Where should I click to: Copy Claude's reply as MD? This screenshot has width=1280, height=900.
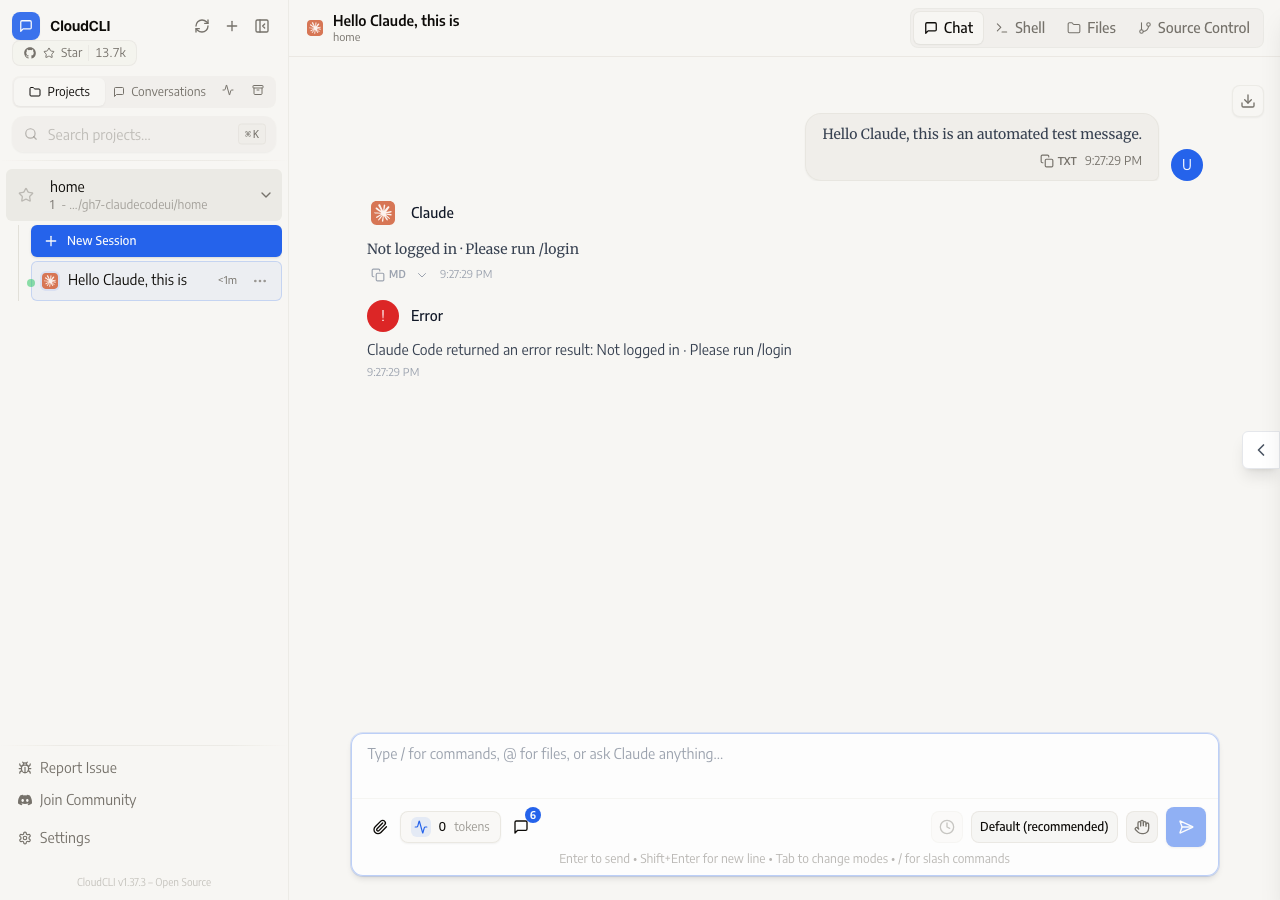point(388,274)
